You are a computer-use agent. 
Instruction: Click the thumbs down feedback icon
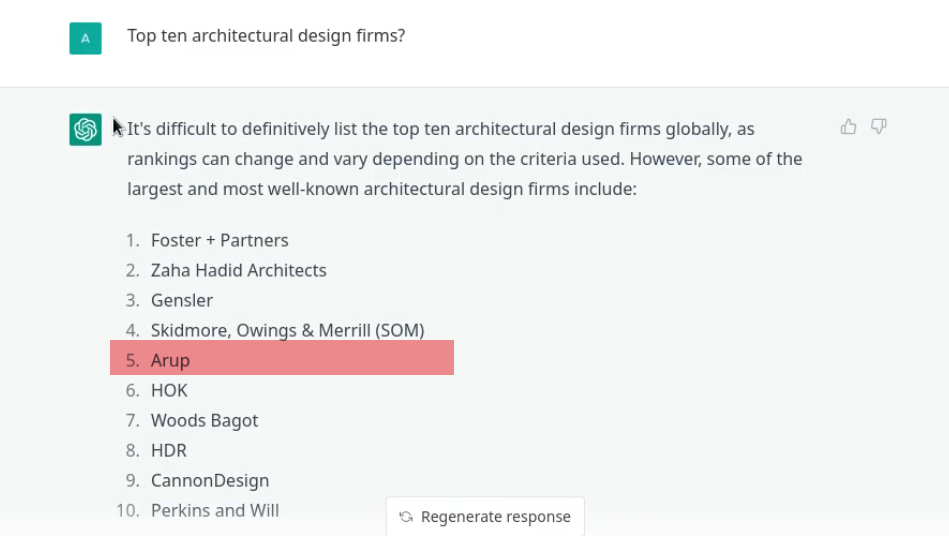tap(879, 126)
